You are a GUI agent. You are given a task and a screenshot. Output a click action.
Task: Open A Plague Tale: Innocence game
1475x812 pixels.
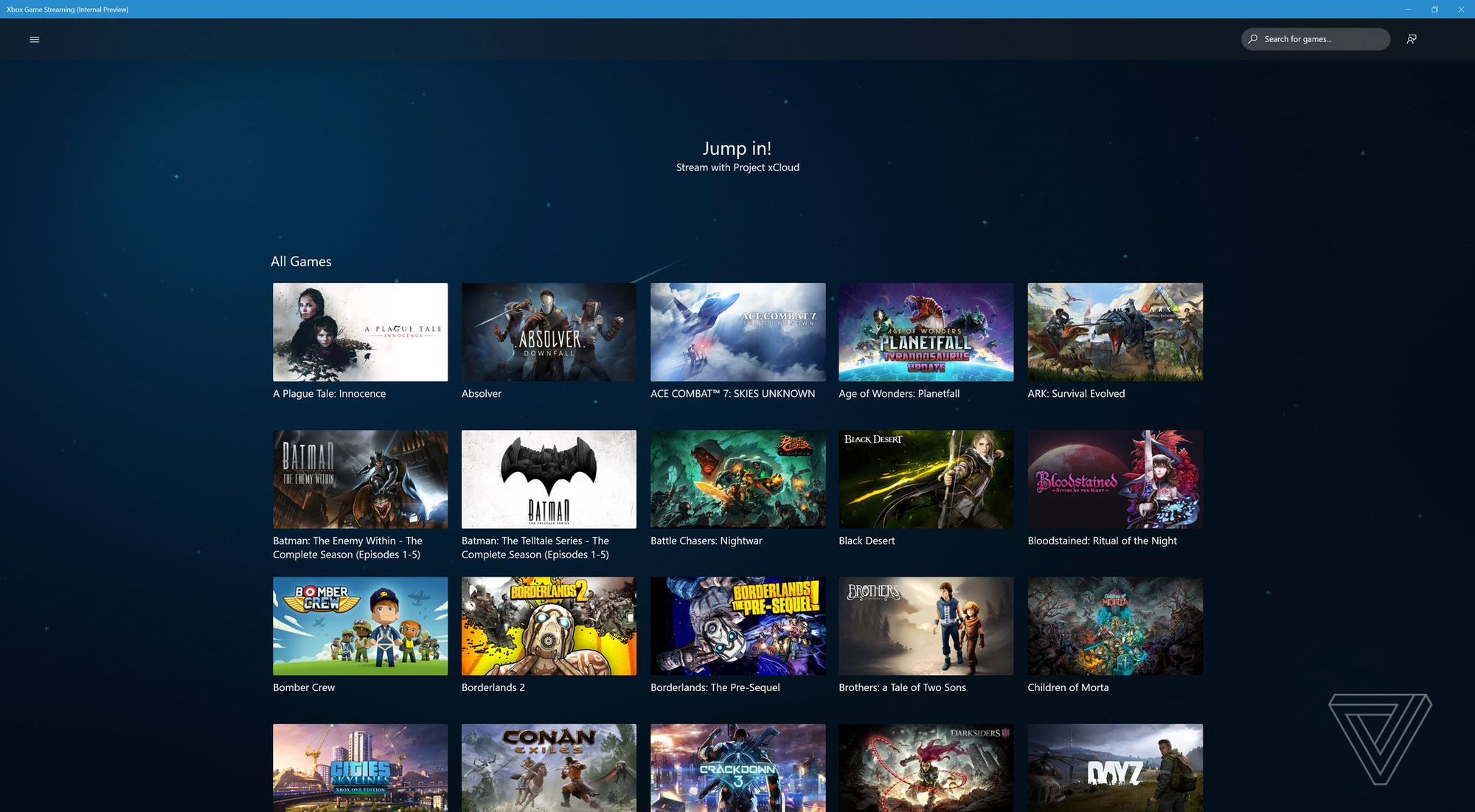tap(359, 331)
